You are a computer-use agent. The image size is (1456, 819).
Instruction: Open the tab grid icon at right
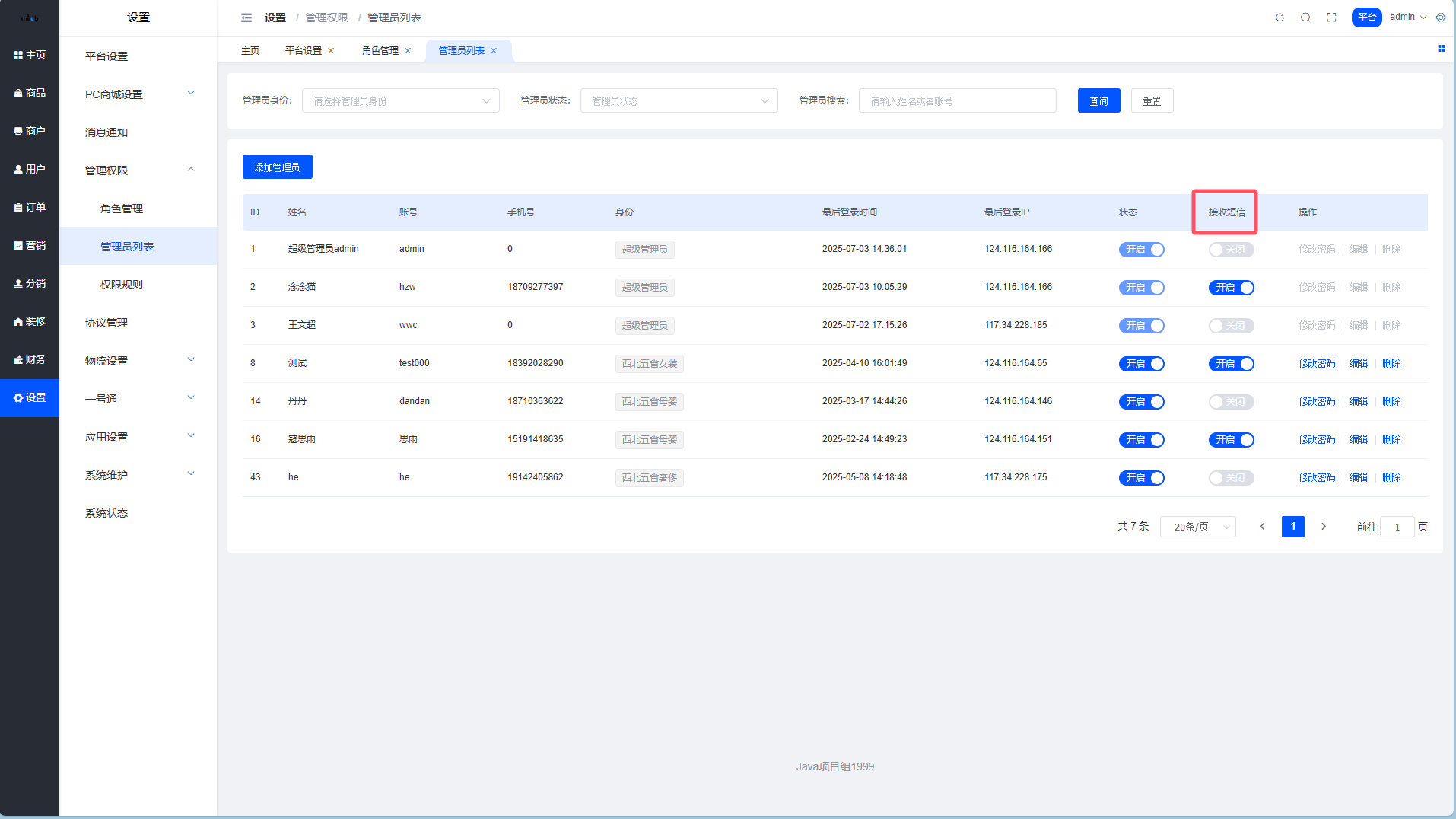coord(1441,49)
